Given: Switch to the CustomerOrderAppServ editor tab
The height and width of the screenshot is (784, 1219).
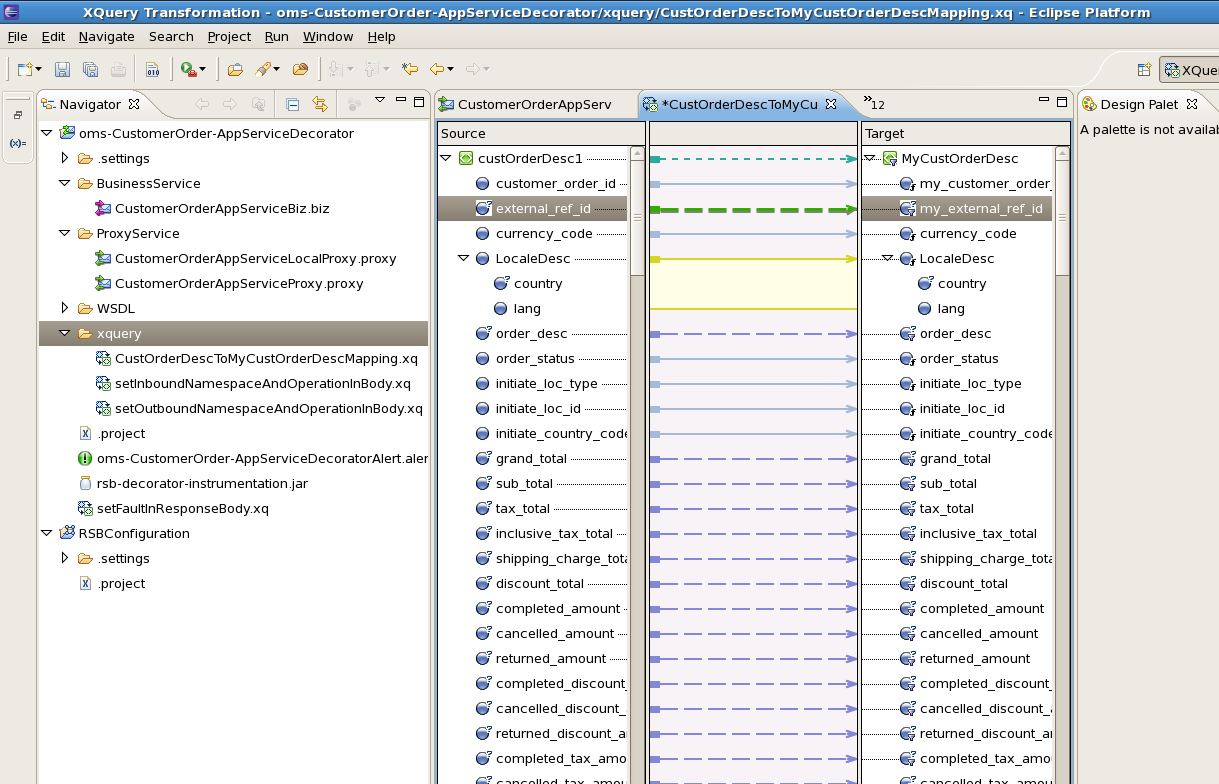Looking at the screenshot, I should click(x=534, y=104).
